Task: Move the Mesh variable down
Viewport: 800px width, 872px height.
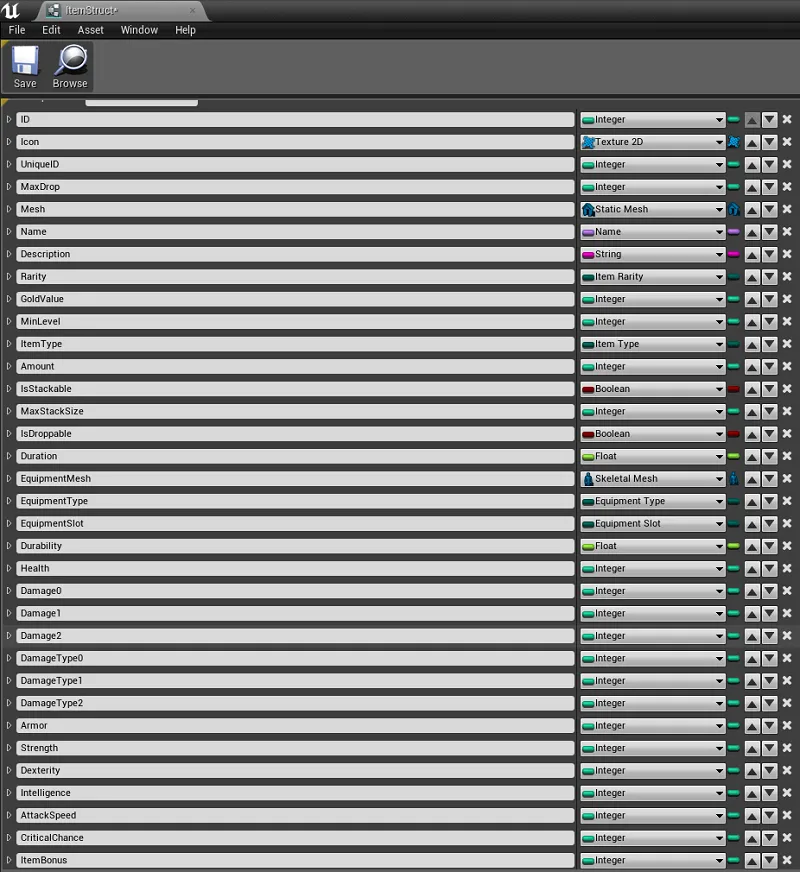Action: [769, 210]
